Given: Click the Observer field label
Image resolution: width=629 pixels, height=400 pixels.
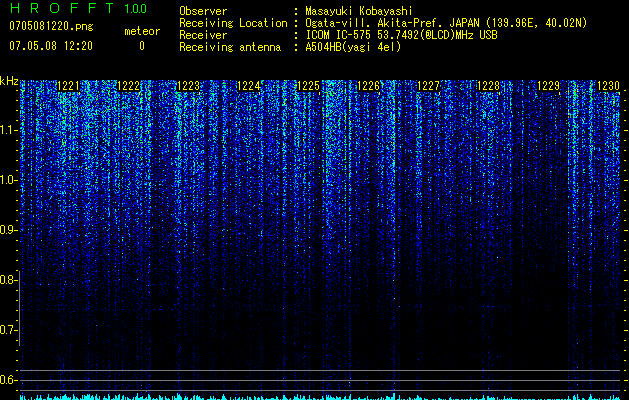Looking at the screenshot, I should (x=203, y=11).
